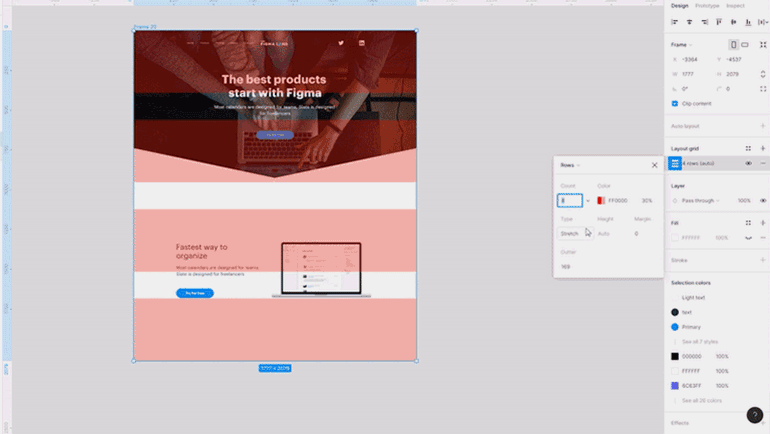
Task: Open the Pass through blend mode dropdown
Action: (x=701, y=200)
